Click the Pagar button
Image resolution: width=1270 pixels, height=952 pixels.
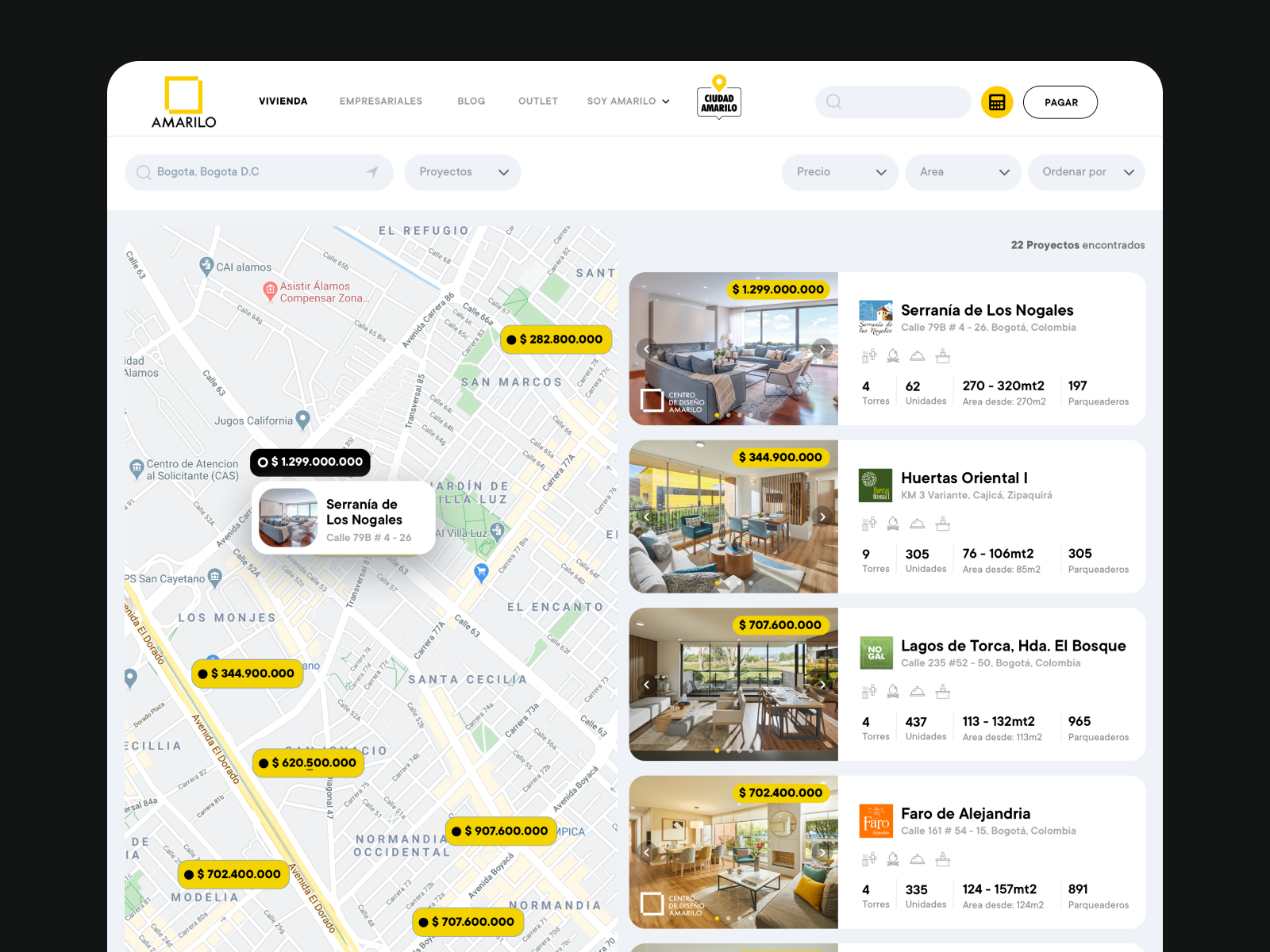[1060, 102]
